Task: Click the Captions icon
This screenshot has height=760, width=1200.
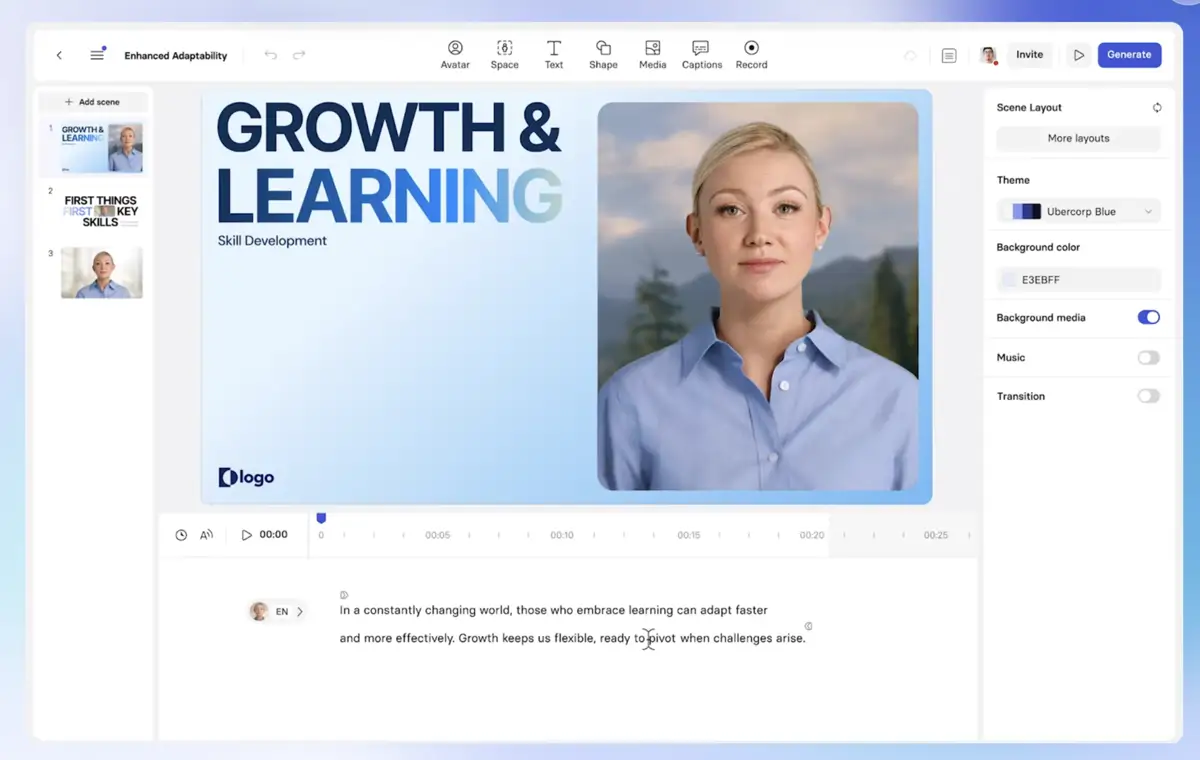Action: point(701,54)
